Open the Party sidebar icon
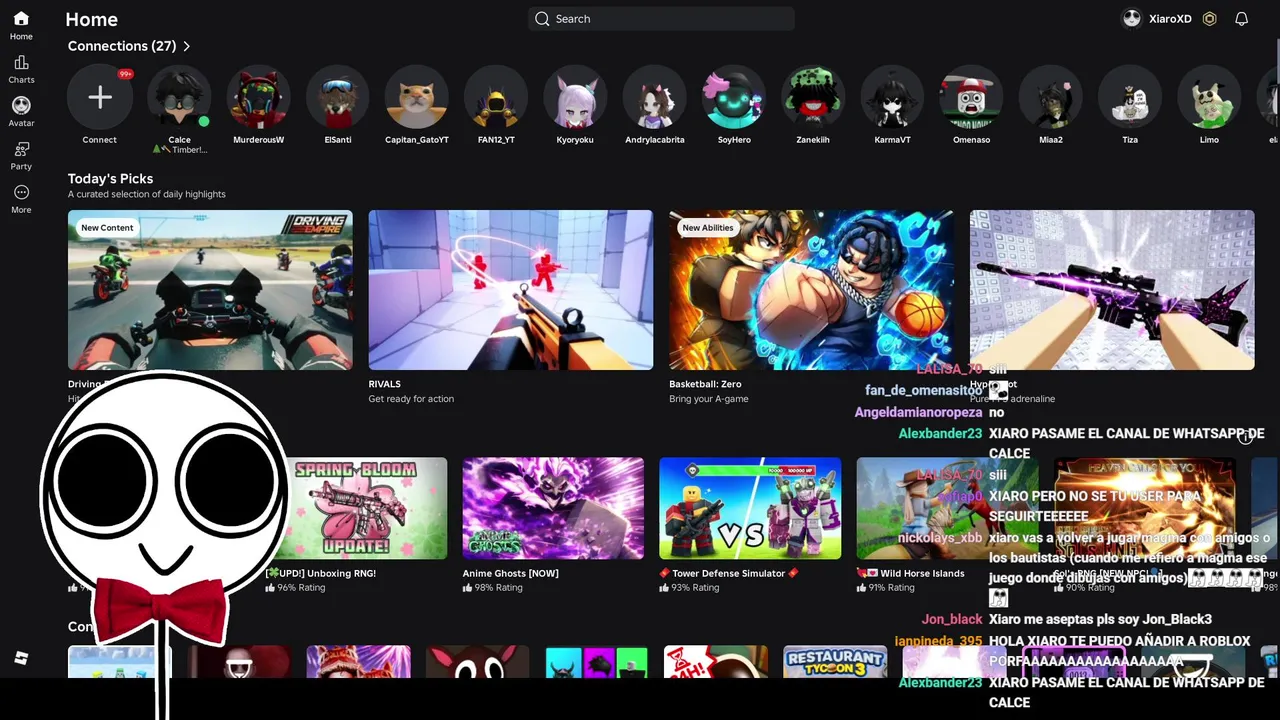This screenshot has height=720, width=1280. click(21, 149)
